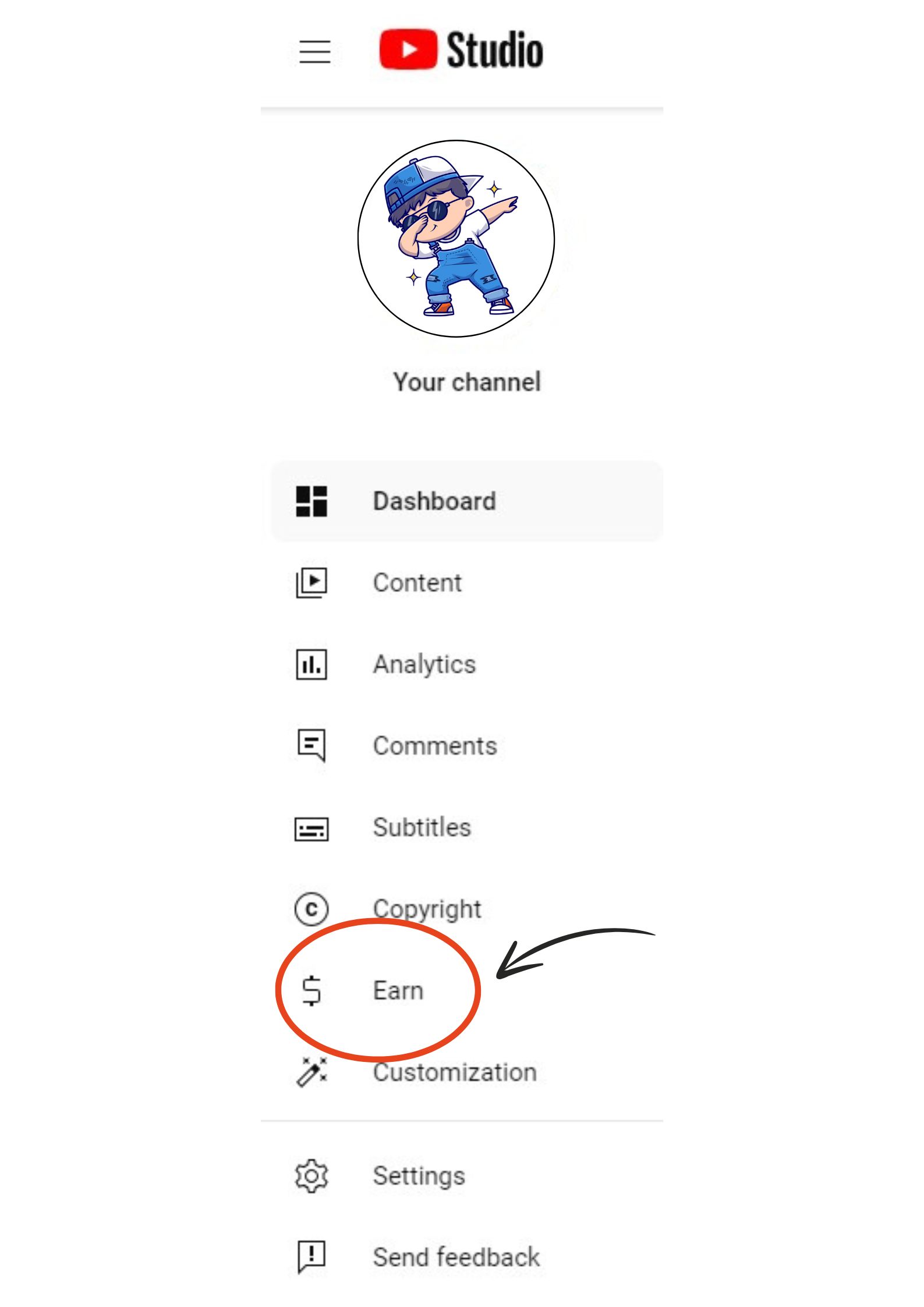
Task: Click the Earn dollar sign icon
Action: (311, 990)
